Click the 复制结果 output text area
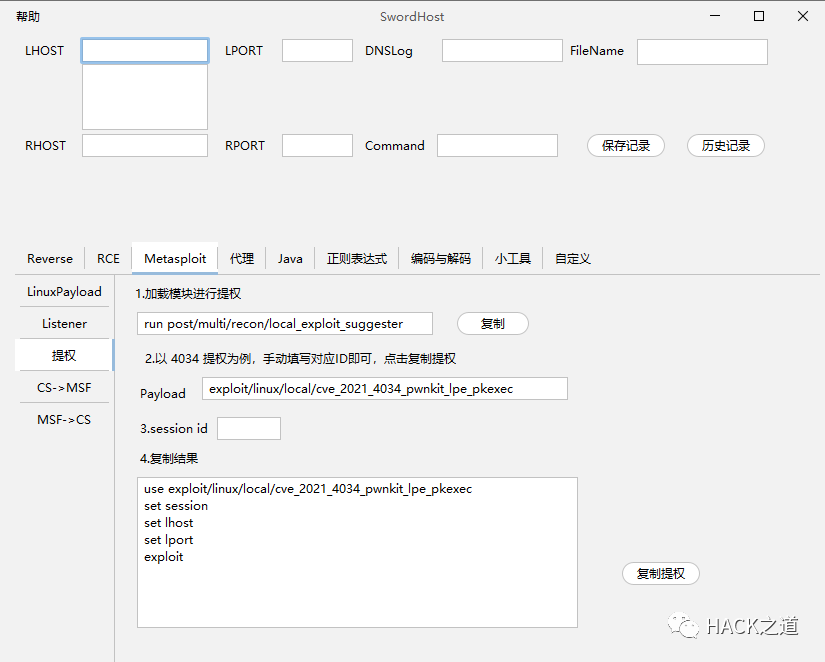825x662 pixels. click(x=357, y=553)
